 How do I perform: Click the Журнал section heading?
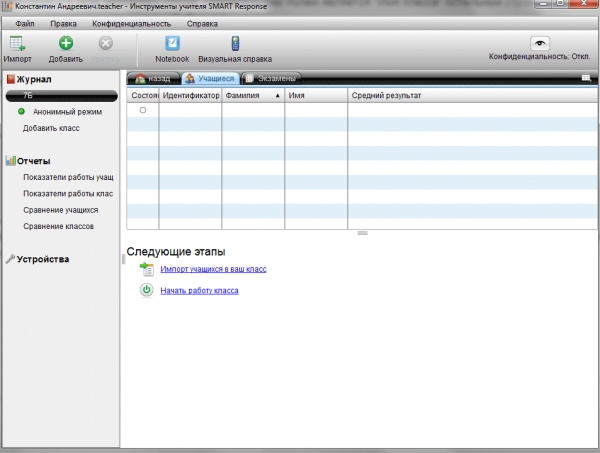(x=34, y=79)
